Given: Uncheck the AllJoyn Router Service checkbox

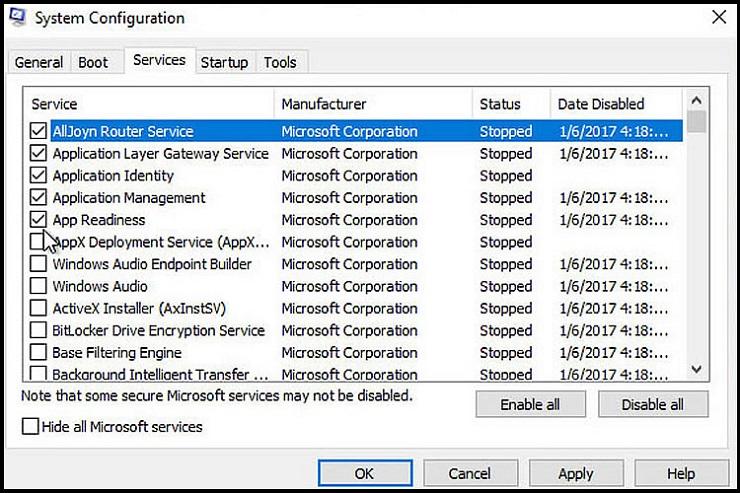Looking at the screenshot, I should 38,131.
